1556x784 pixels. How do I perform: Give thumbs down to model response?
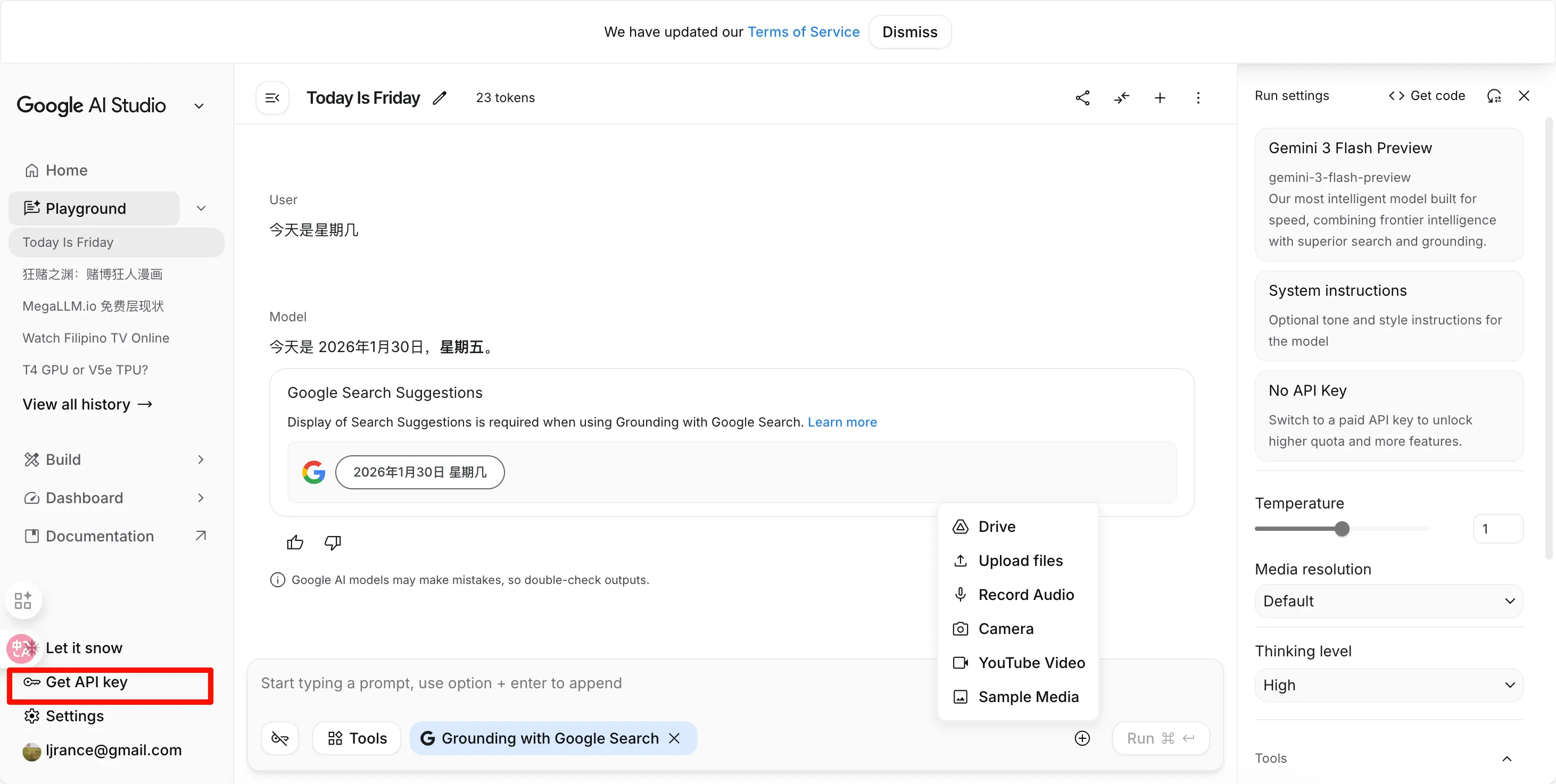[x=332, y=543]
